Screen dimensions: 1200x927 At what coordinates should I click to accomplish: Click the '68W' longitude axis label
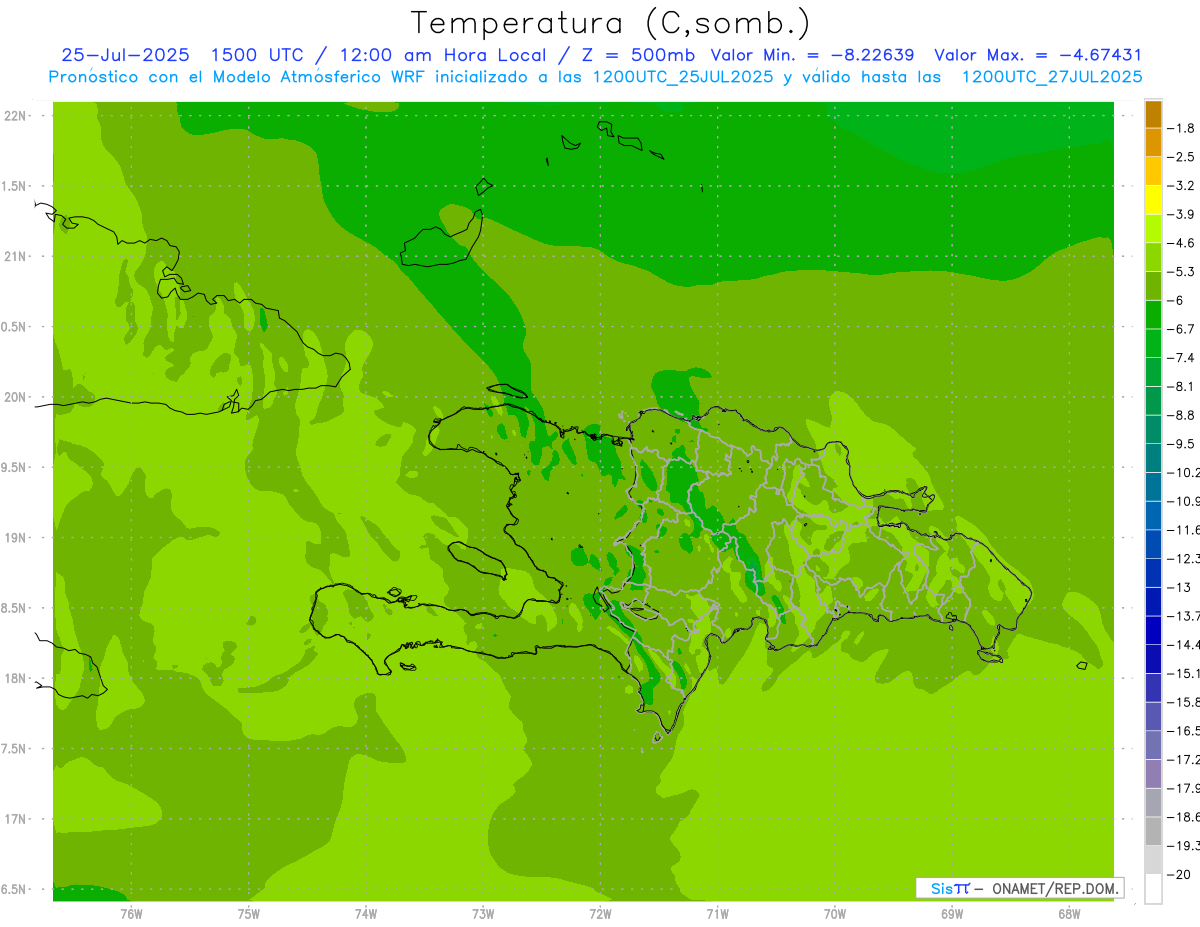point(1069,913)
